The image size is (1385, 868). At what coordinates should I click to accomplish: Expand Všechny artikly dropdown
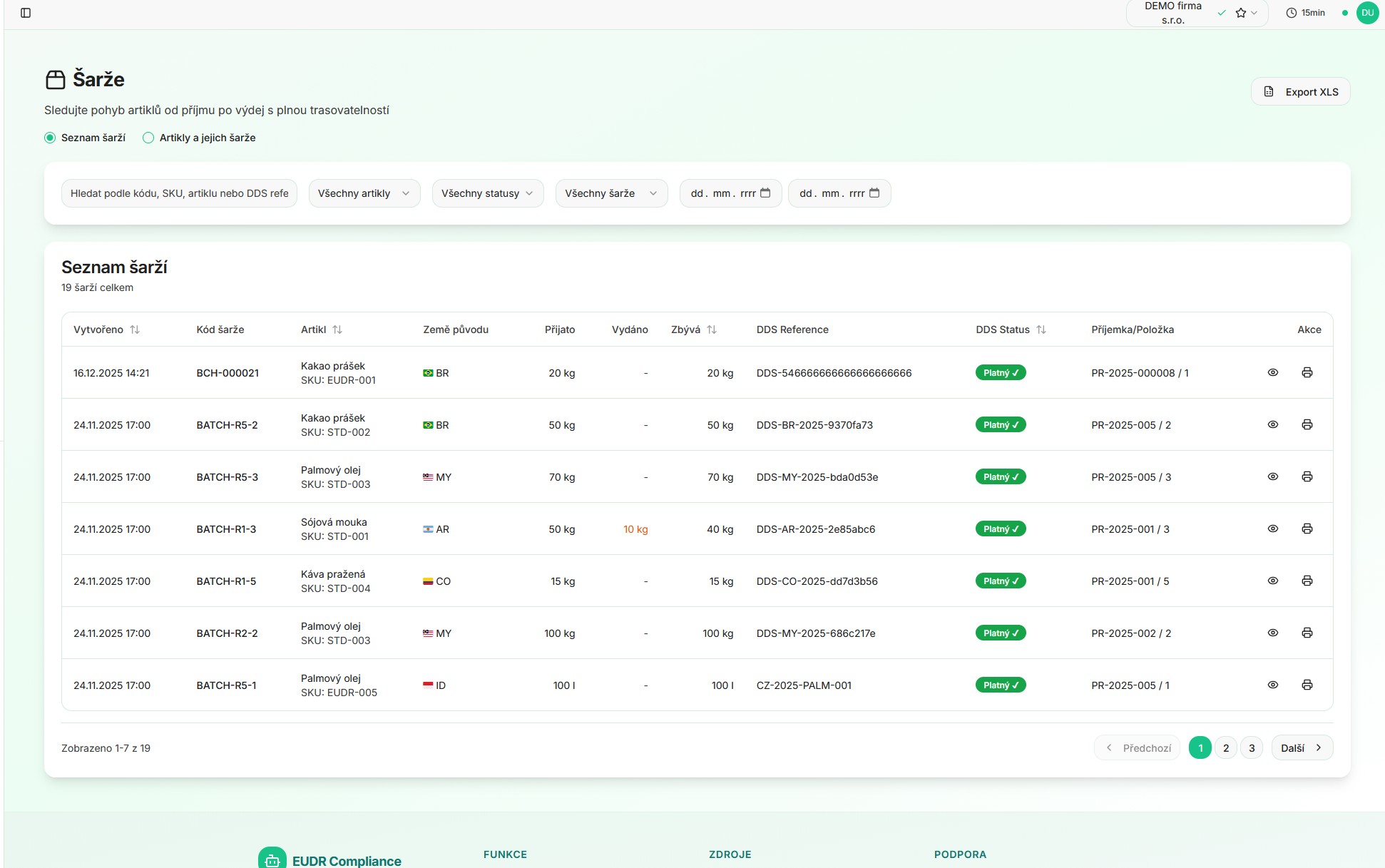click(x=364, y=193)
